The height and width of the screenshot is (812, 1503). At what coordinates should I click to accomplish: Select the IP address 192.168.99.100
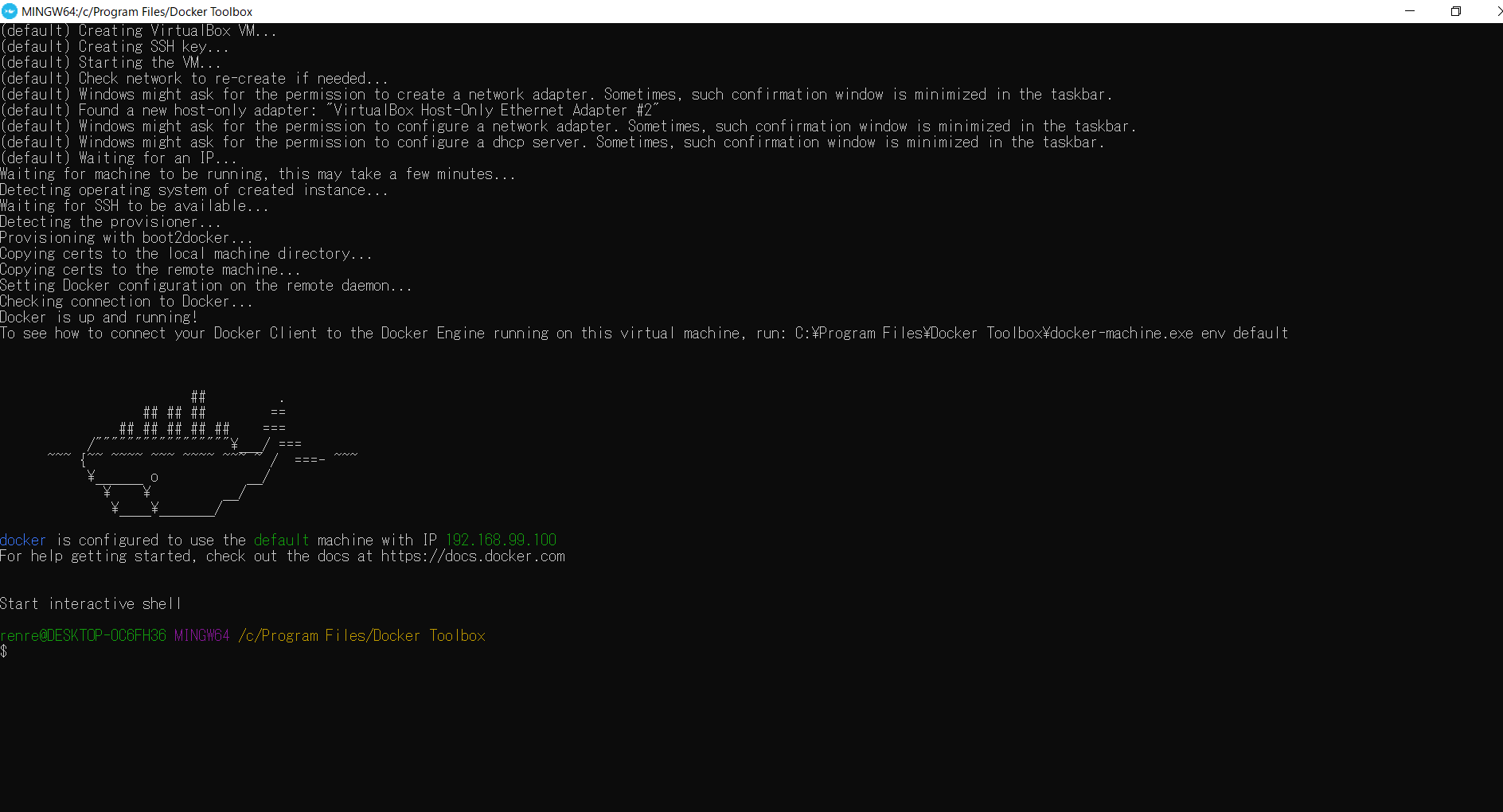point(501,540)
